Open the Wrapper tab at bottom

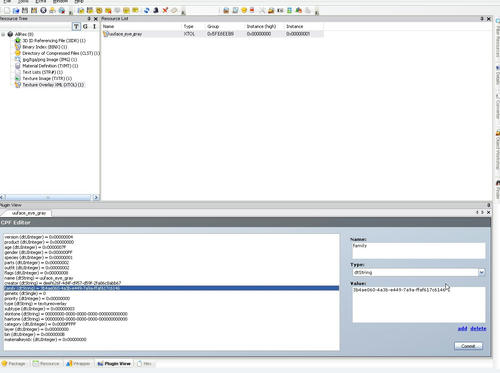(x=78, y=364)
